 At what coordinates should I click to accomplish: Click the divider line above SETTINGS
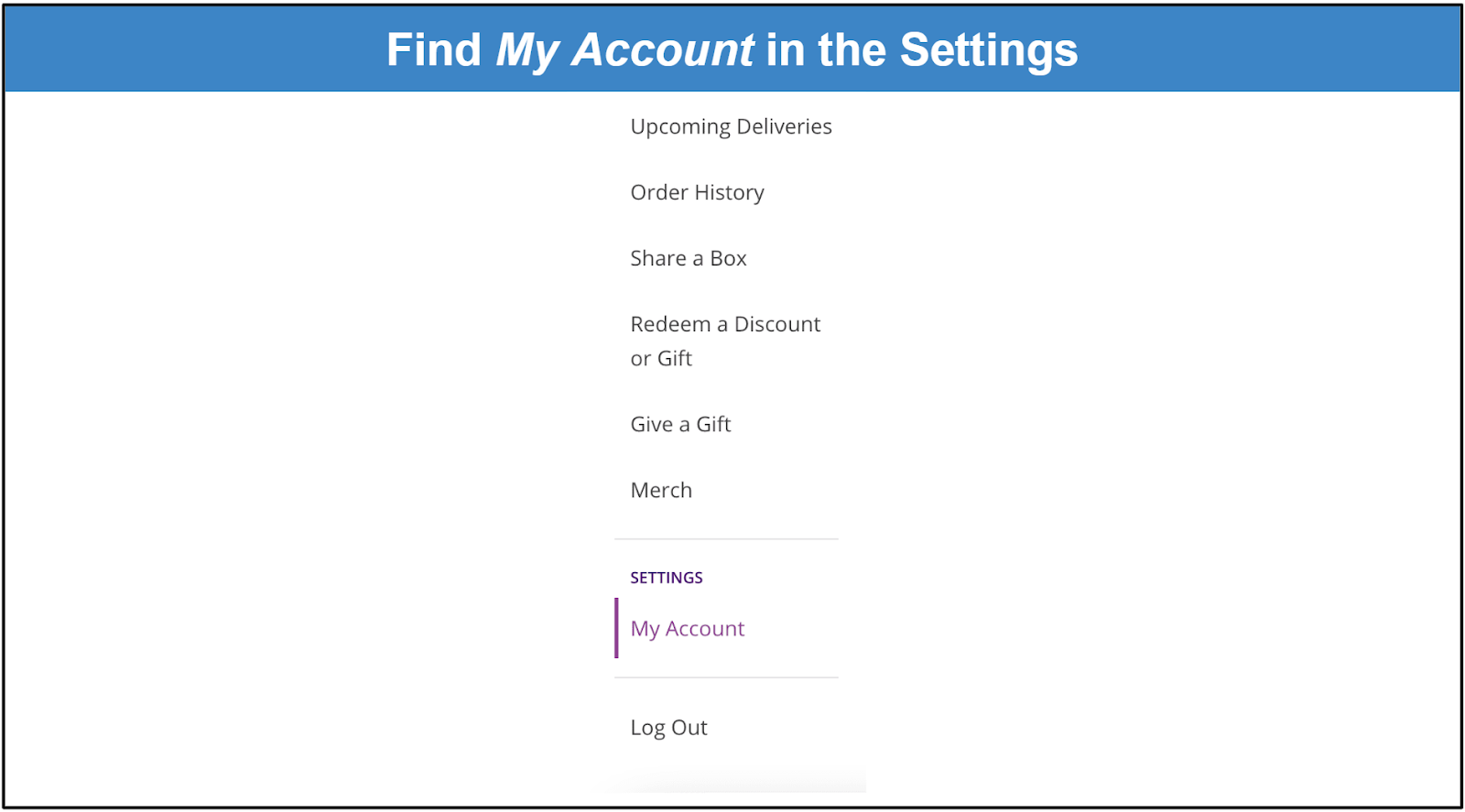tap(726, 539)
